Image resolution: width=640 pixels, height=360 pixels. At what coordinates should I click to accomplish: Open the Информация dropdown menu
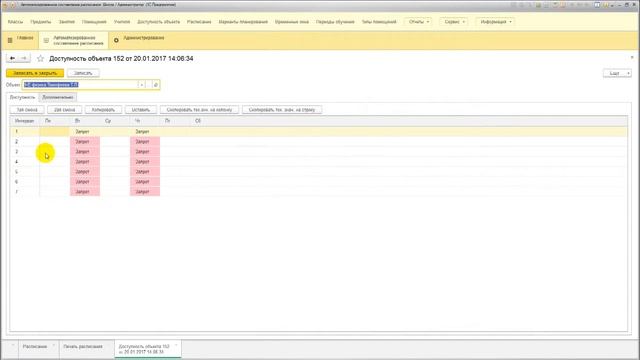pos(496,22)
